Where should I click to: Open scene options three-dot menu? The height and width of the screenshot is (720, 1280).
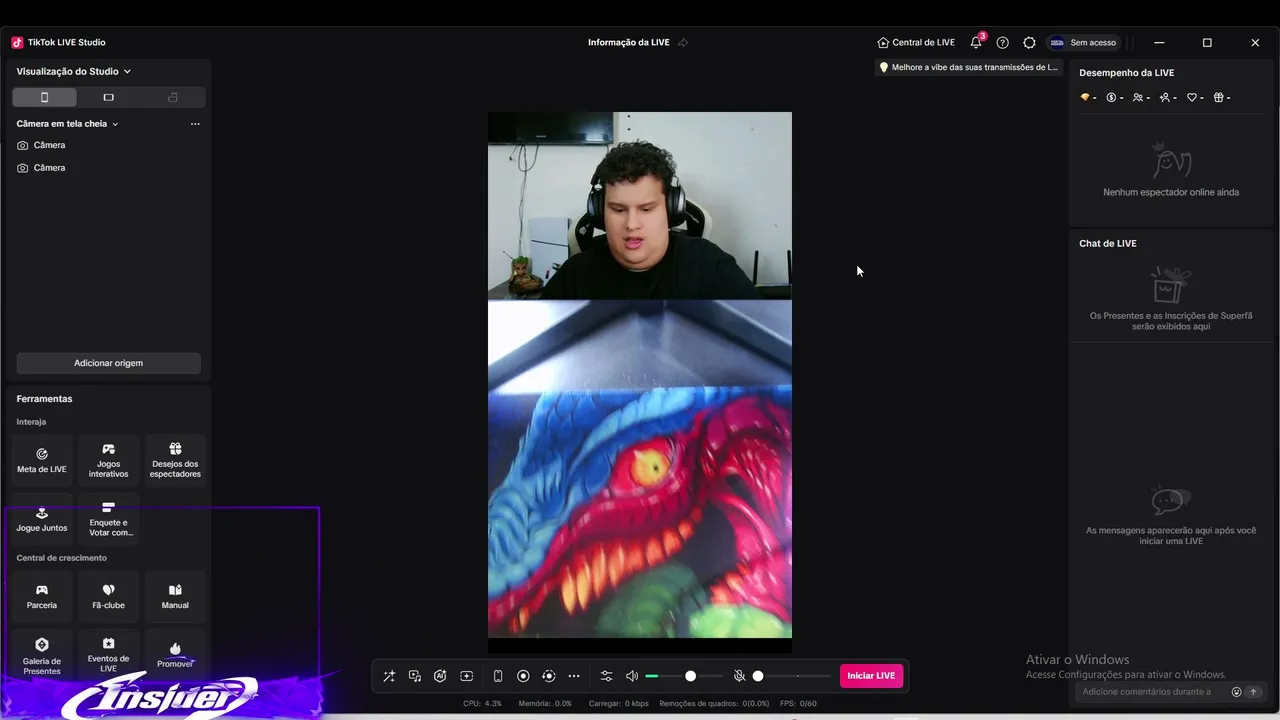click(x=195, y=124)
